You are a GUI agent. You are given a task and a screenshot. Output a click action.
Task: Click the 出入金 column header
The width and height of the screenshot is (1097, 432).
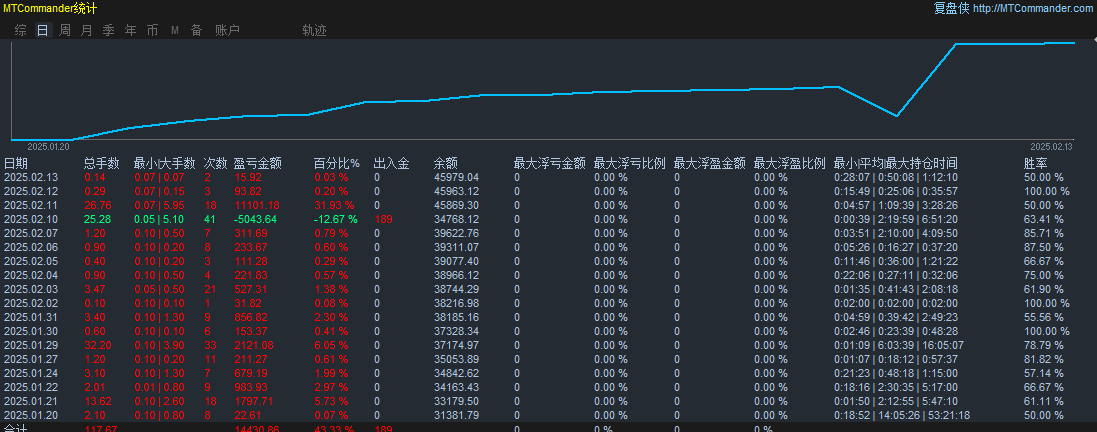pyautogui.click(x=392, y=163)
